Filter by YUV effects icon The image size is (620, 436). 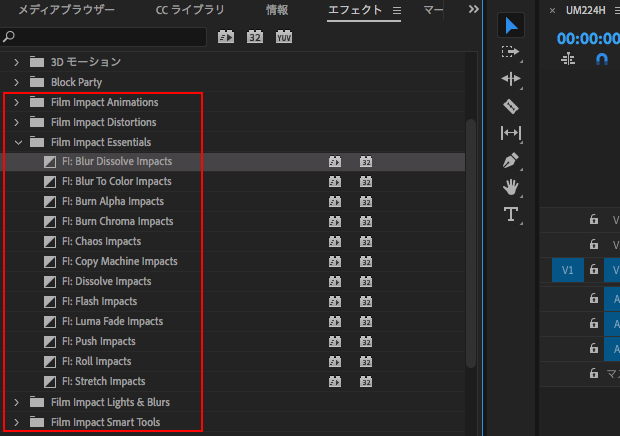pyautogui.click(x=284, y=37)
